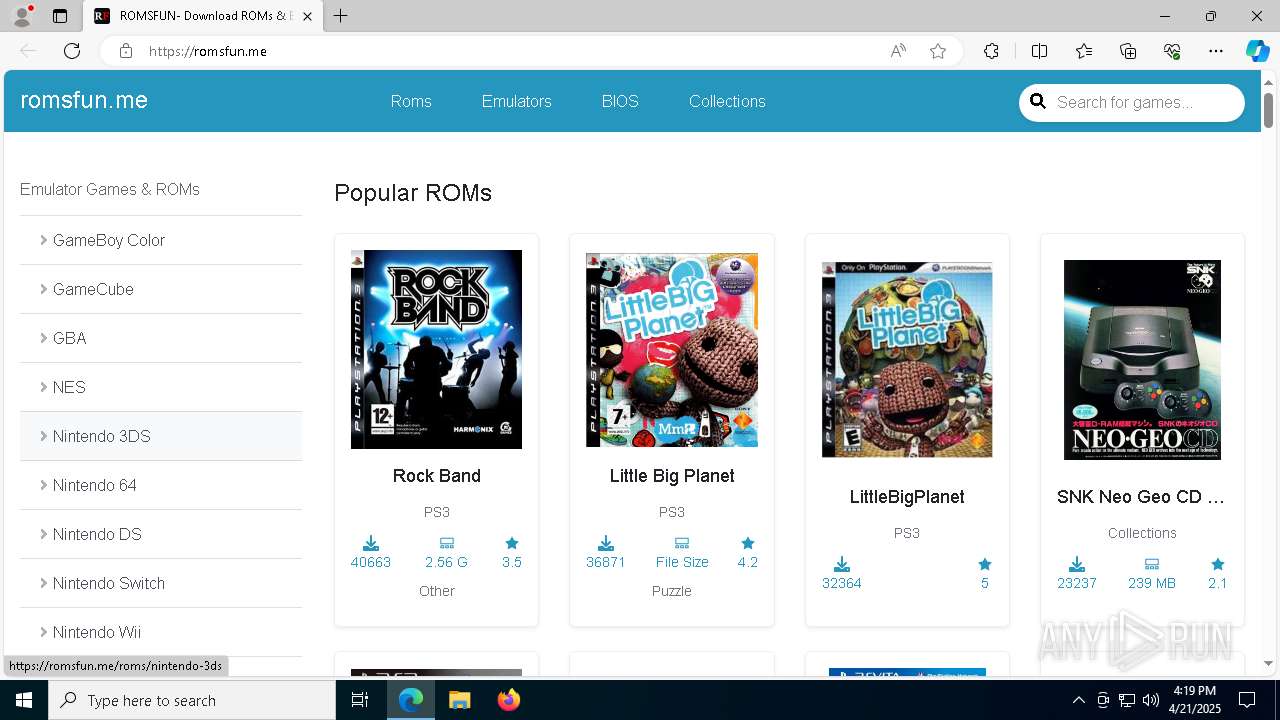Expand Nintendo 64 chevron in sidebar
Screen dimensions: 1280x720
(44, 485)
